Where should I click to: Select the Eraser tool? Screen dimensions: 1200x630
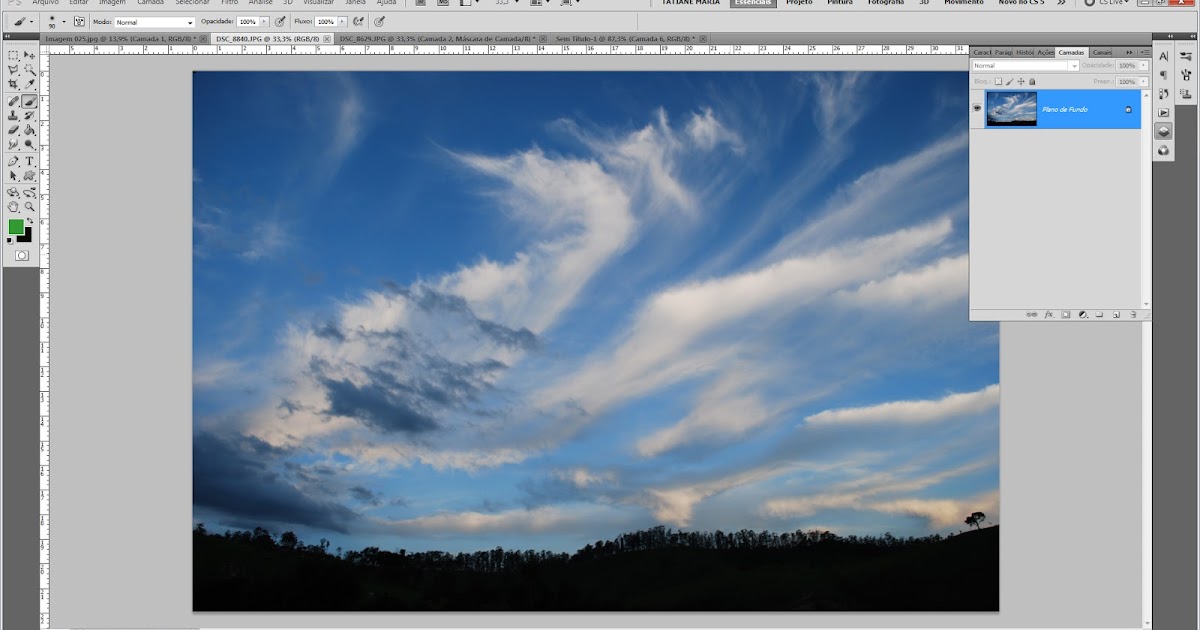coord(14,130)
